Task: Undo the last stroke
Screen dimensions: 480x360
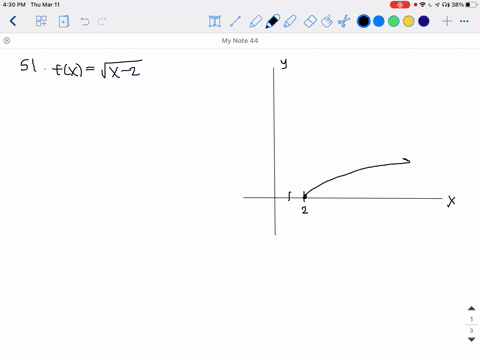Action: pos(85,22)
